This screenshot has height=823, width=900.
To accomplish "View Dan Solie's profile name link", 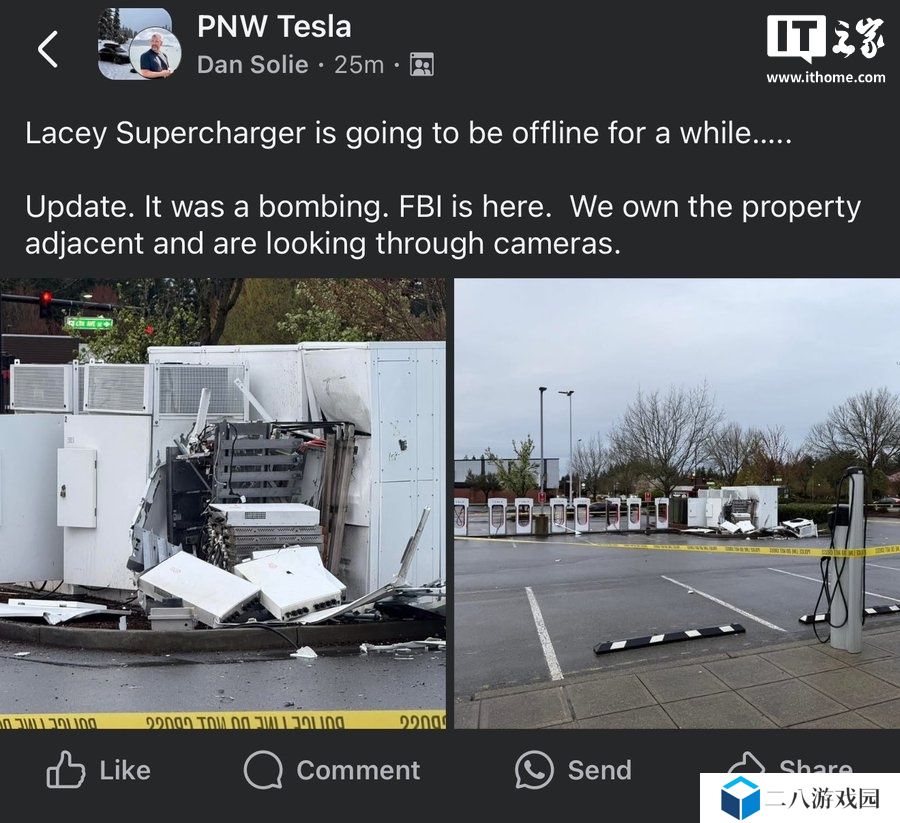I will pyautogui.click(x=253, y=65).
